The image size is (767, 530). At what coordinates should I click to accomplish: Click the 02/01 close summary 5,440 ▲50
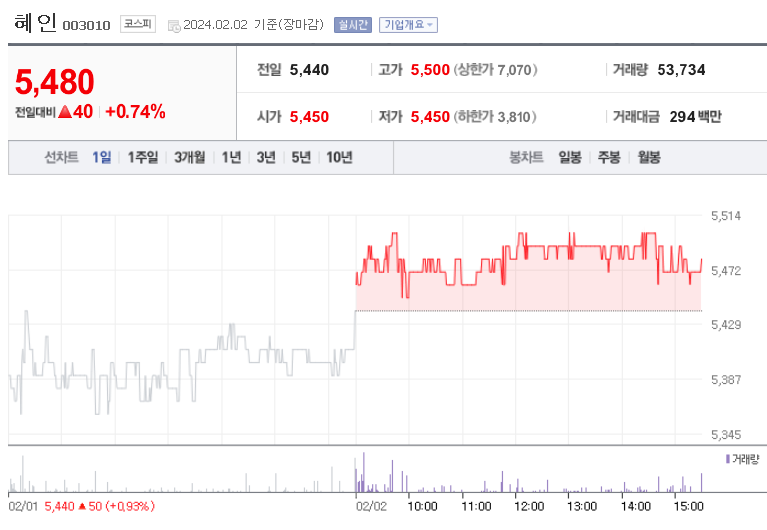[x=73, y=506]
